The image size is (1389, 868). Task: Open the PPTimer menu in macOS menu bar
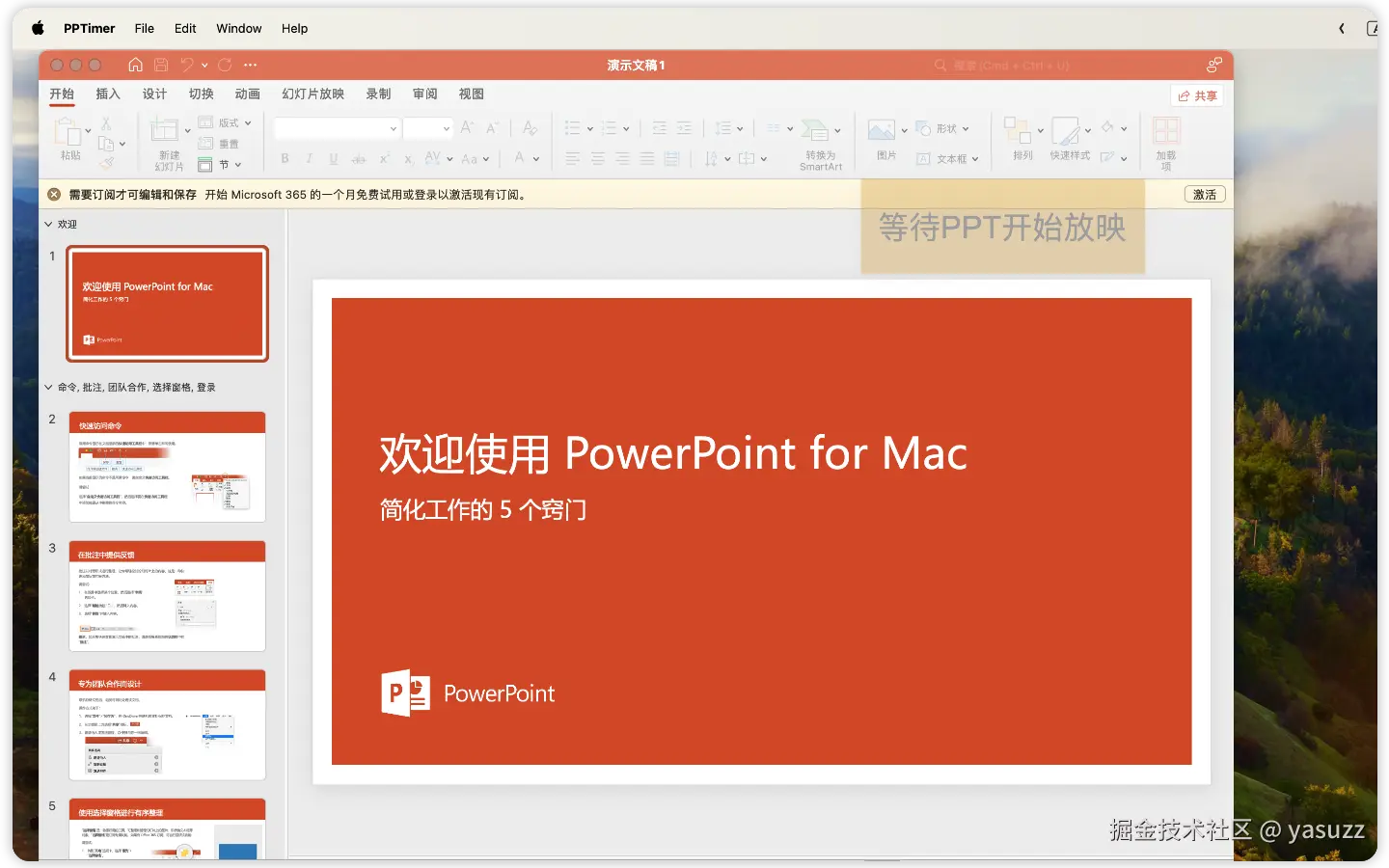89,28
